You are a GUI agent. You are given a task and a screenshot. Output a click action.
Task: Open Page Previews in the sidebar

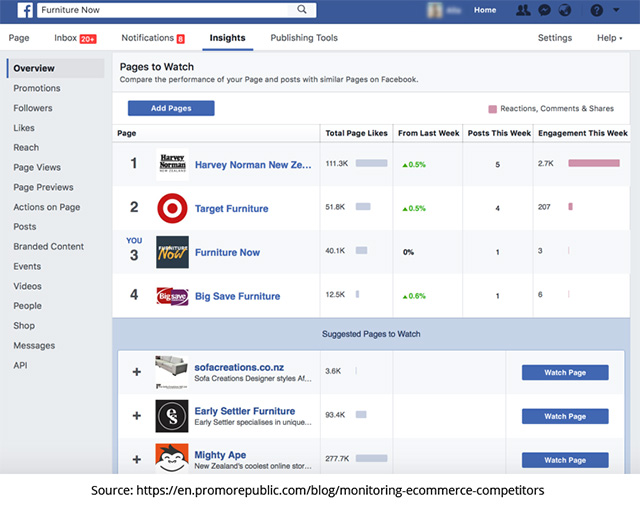tap(43, 187)
